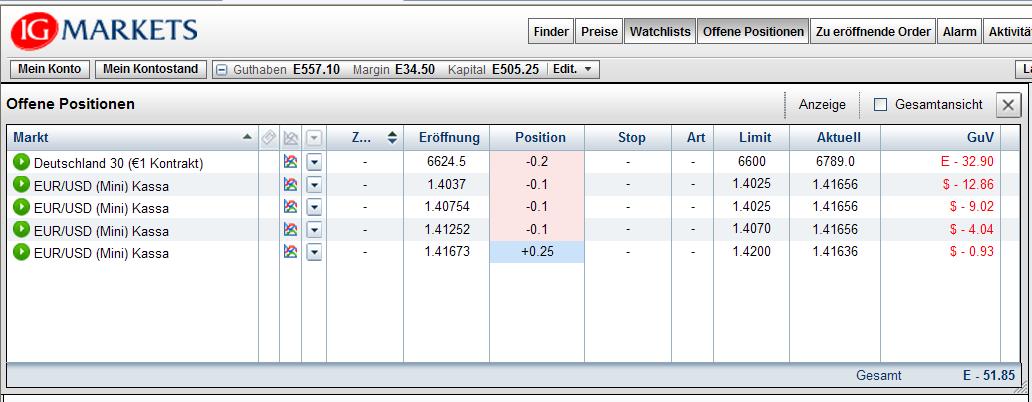1032x402 pixels.
Task: Click the green deal icon in the 1.40754 row
Action: 21,208
